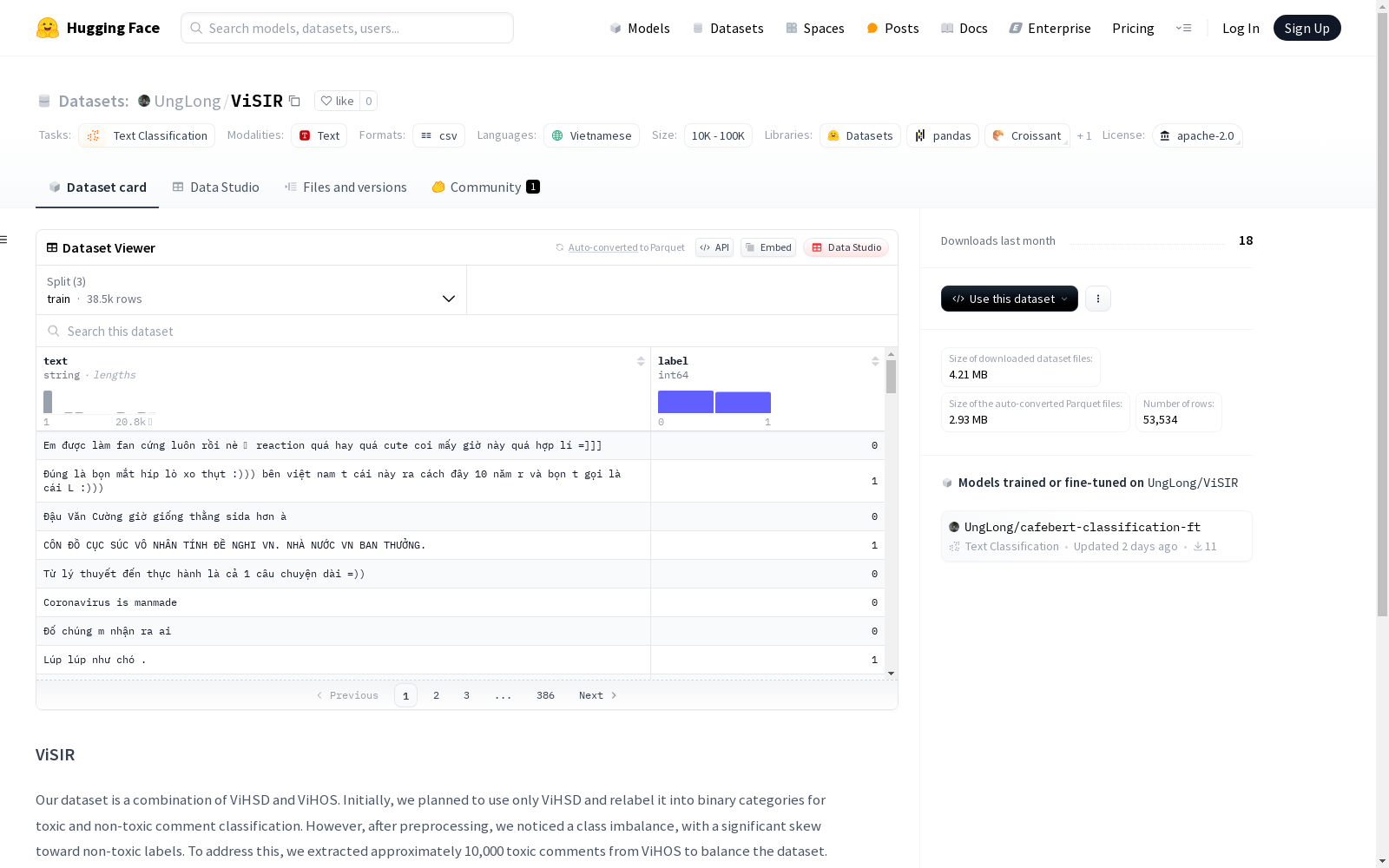Click the page vertical scrollbar
The image size is (1389, 868).
[1382, 312]
